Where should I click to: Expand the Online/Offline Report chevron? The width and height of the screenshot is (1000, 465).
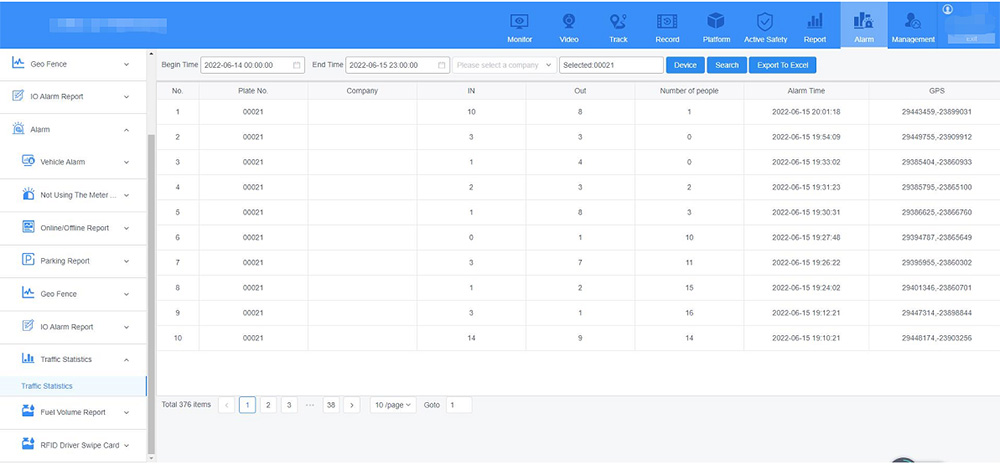[x=126, y=228]
